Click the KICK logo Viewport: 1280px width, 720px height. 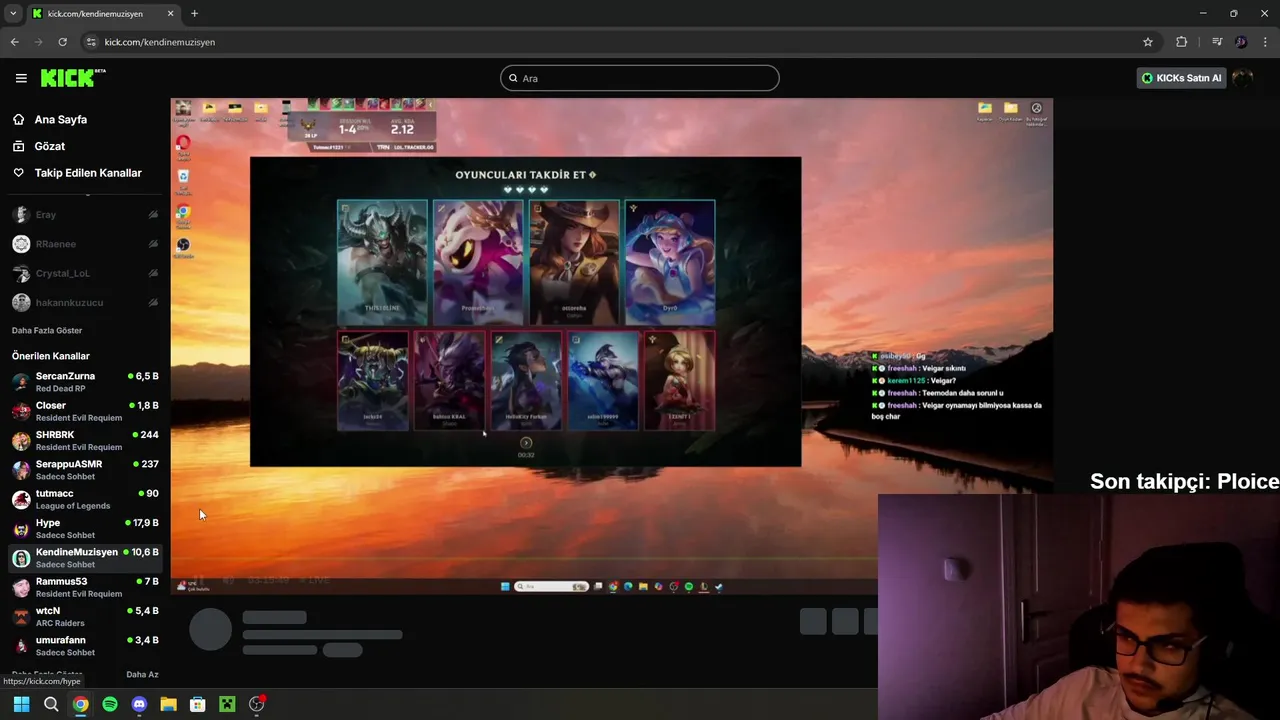pos(73,78)
